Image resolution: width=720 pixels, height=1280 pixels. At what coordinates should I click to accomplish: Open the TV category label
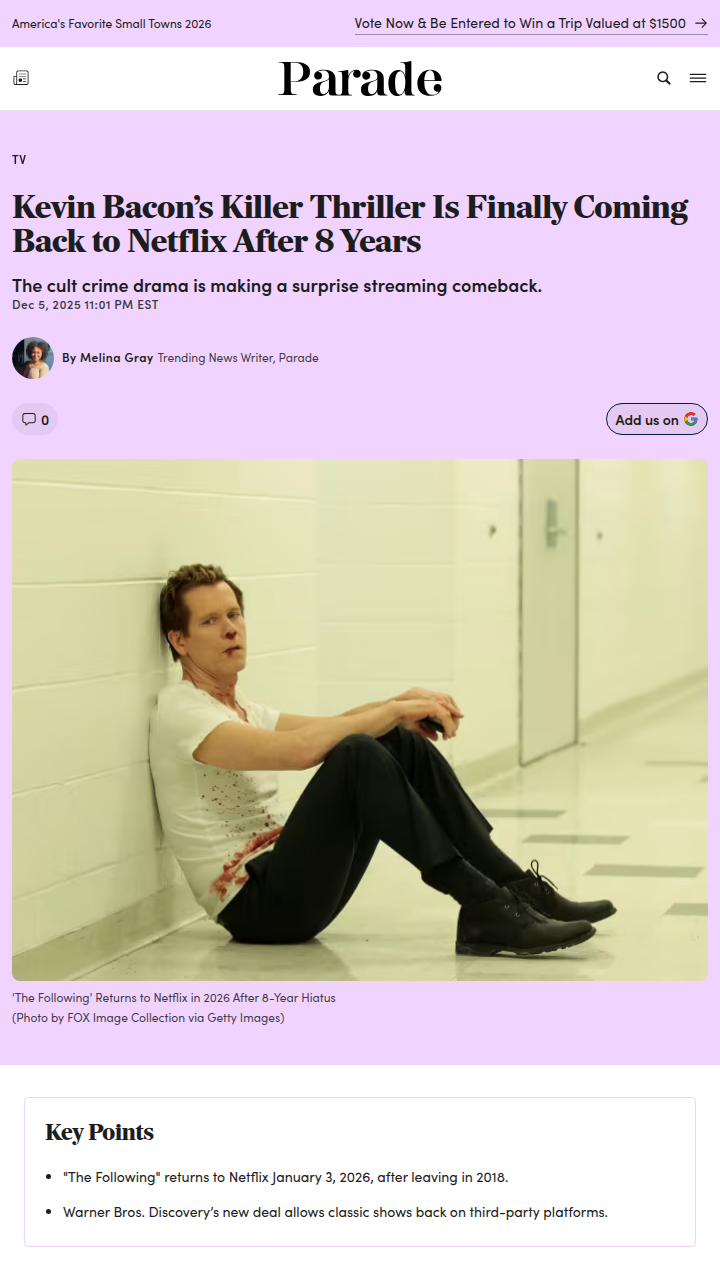coord(19,160)
